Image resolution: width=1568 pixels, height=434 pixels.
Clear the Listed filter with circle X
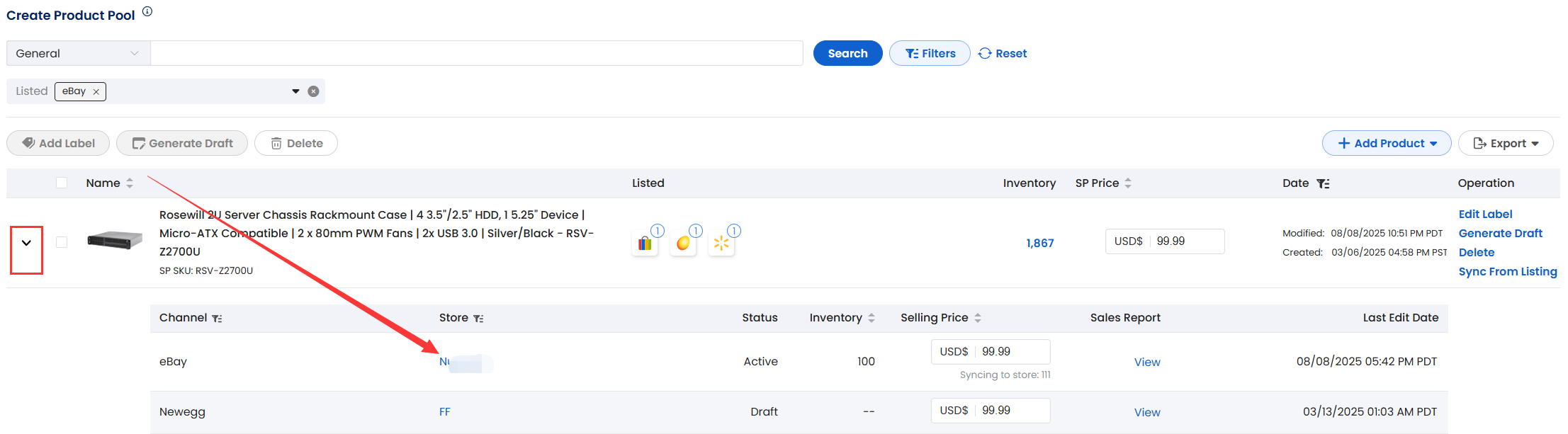pos(313,91)
